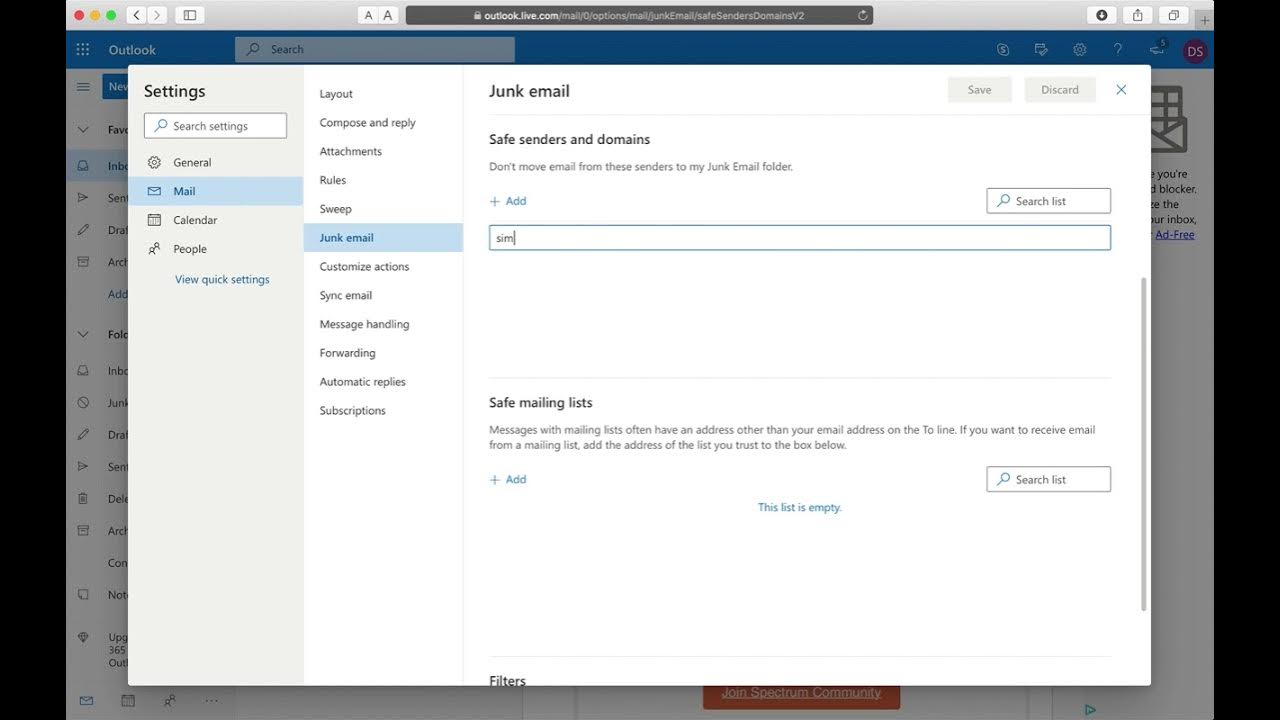Close the Settings dialog with X

1121,90
